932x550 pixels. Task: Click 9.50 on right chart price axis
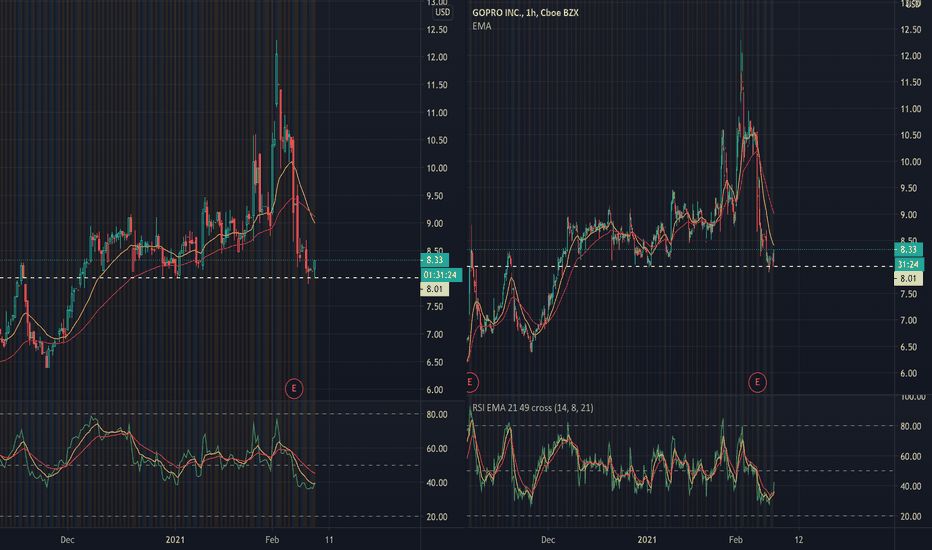pos(909,188)
